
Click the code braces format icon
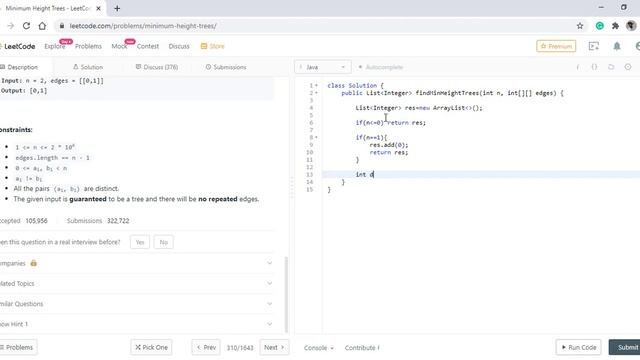(594, 67)
